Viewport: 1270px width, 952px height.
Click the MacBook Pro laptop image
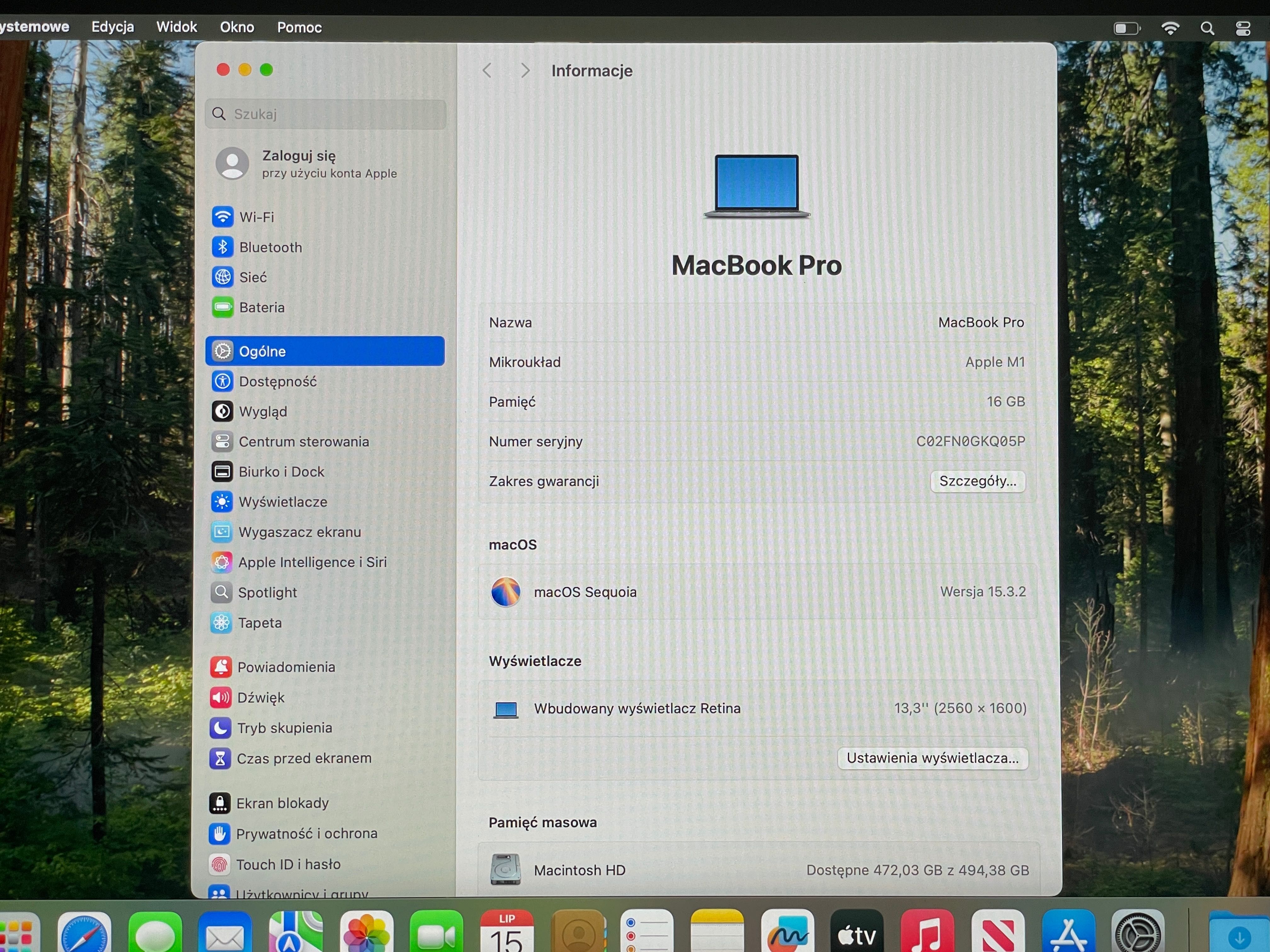(757, 186)
